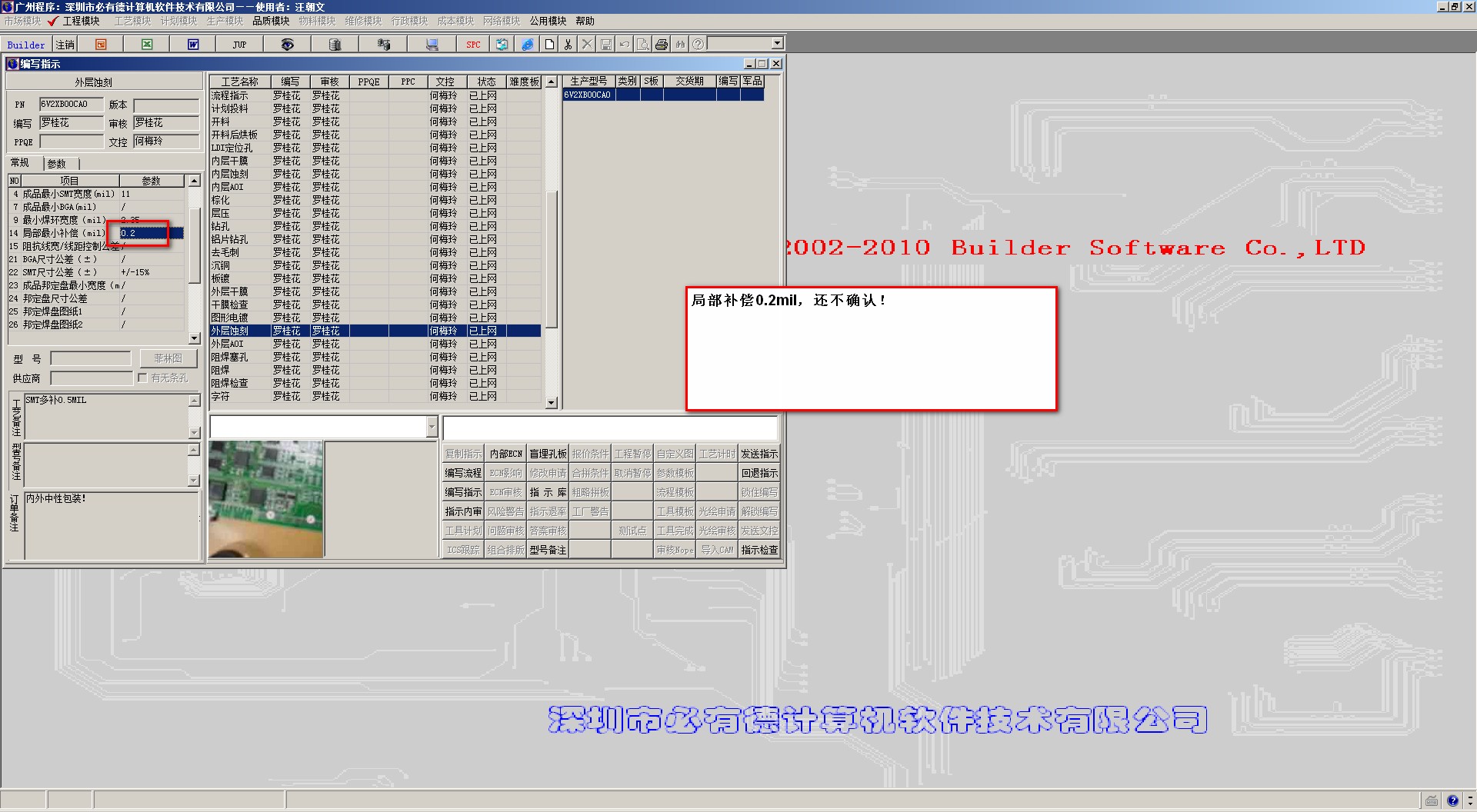Click scroll-down arrow of process list
The width and height of the screenshot is (1477, 812).
551,403
